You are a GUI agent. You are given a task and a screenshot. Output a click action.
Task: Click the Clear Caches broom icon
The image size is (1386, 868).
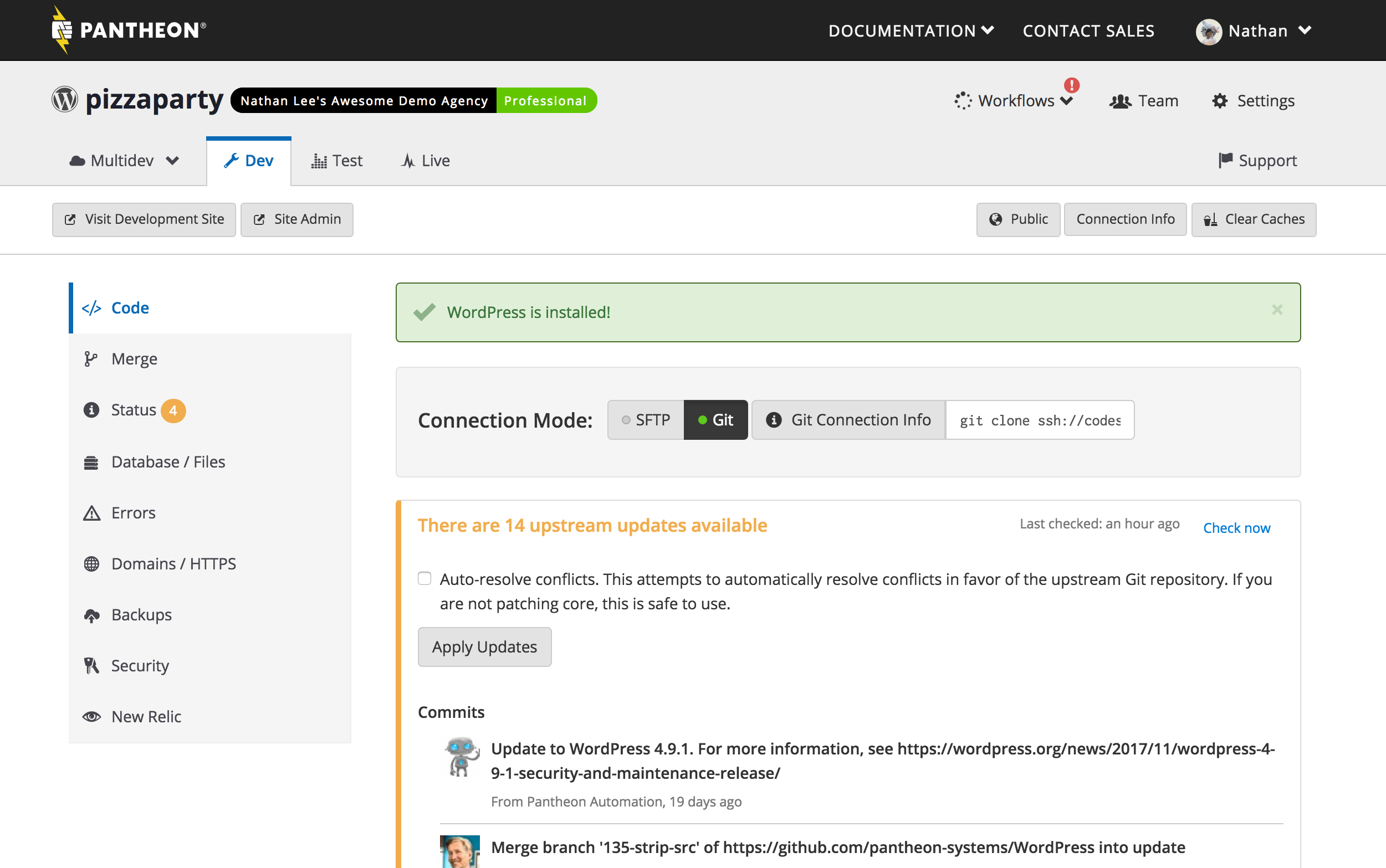(x=1210, y=219)
